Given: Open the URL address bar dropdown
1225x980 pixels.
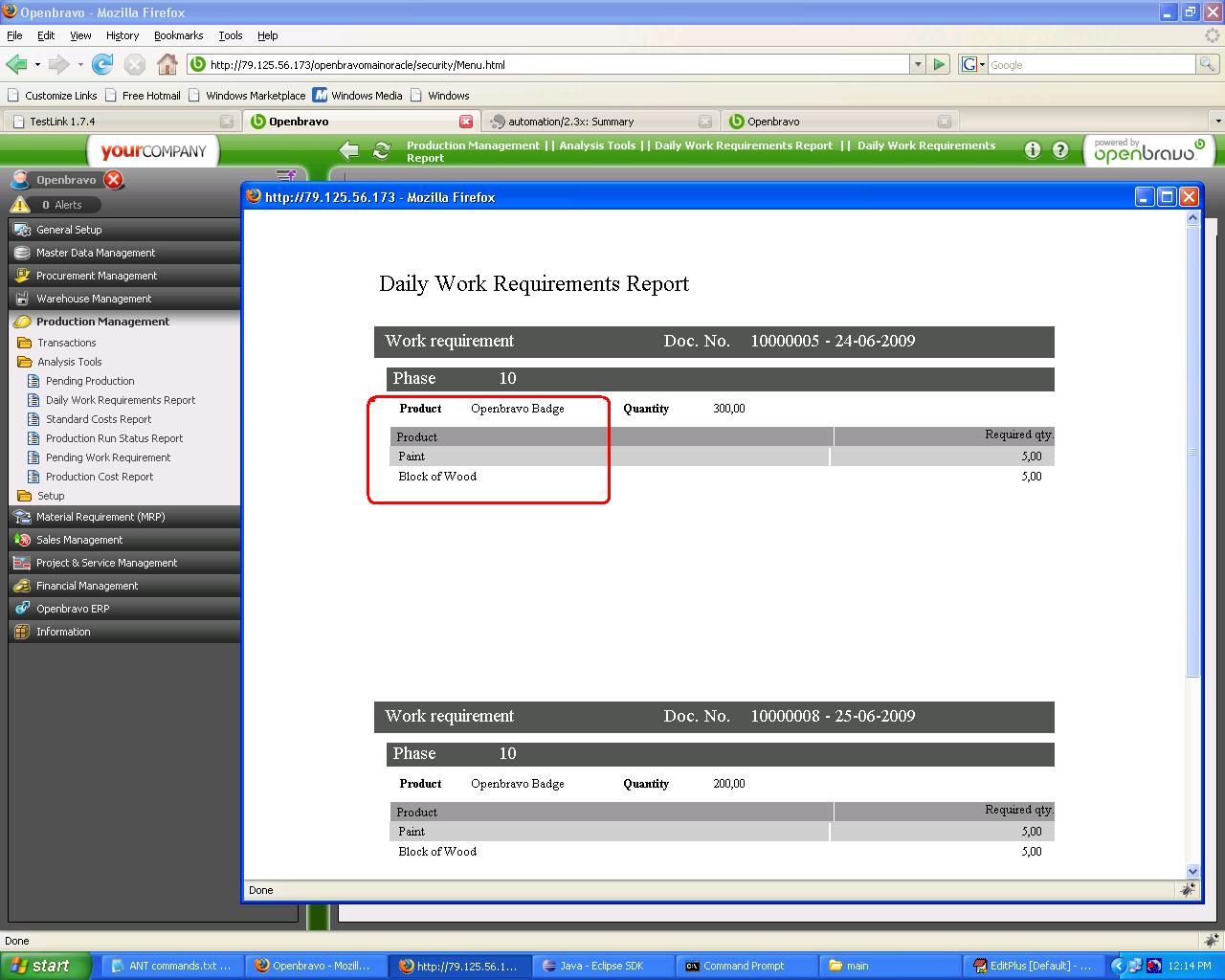Looking at the screenshot, I should (x=918, y=64).
